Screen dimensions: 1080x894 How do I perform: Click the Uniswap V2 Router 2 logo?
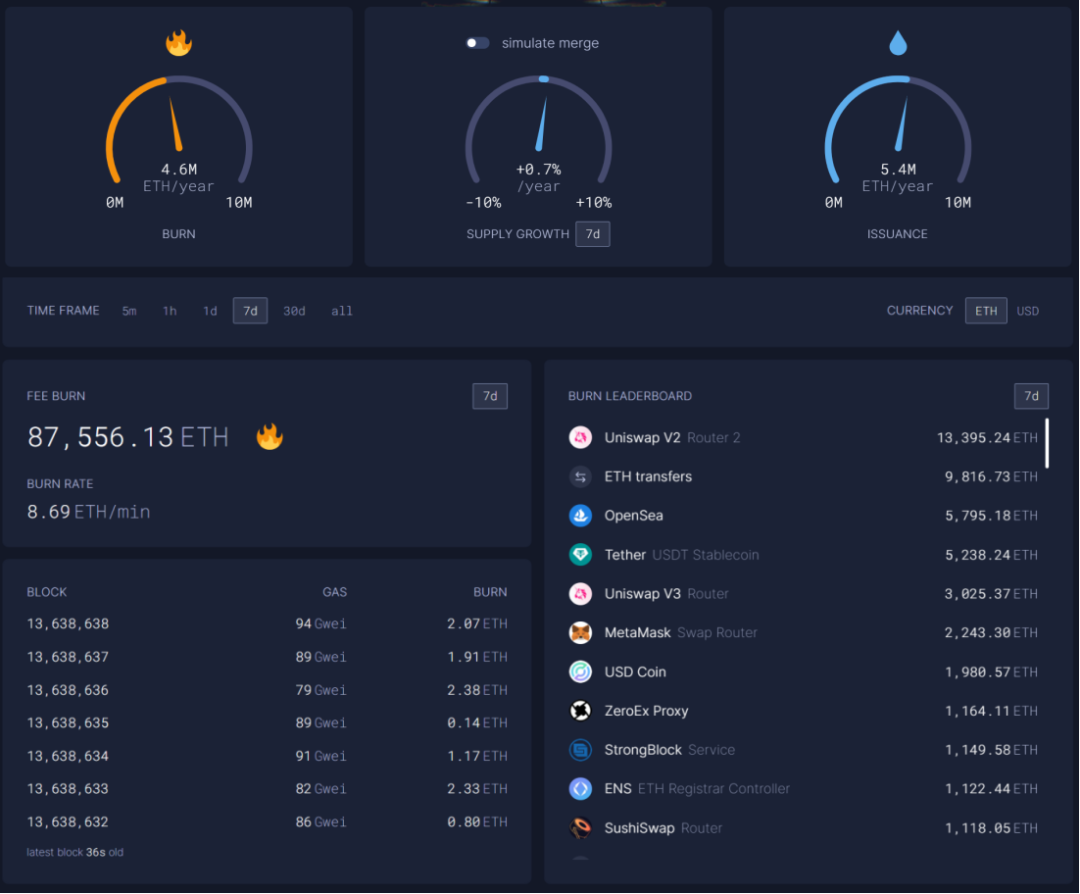[x=581, y=437]
